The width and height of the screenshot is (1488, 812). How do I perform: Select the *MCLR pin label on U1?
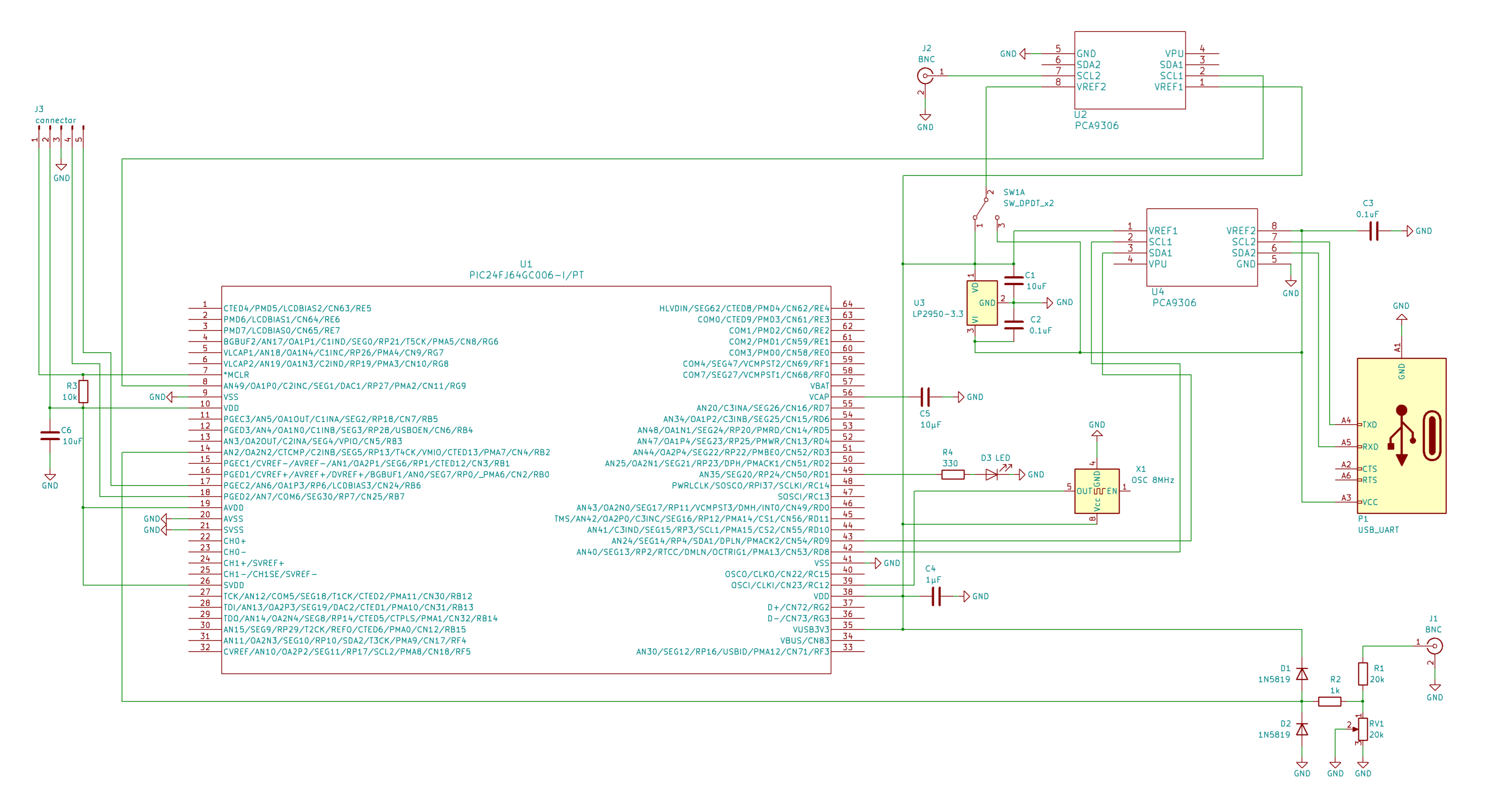(x=236, y=375)
